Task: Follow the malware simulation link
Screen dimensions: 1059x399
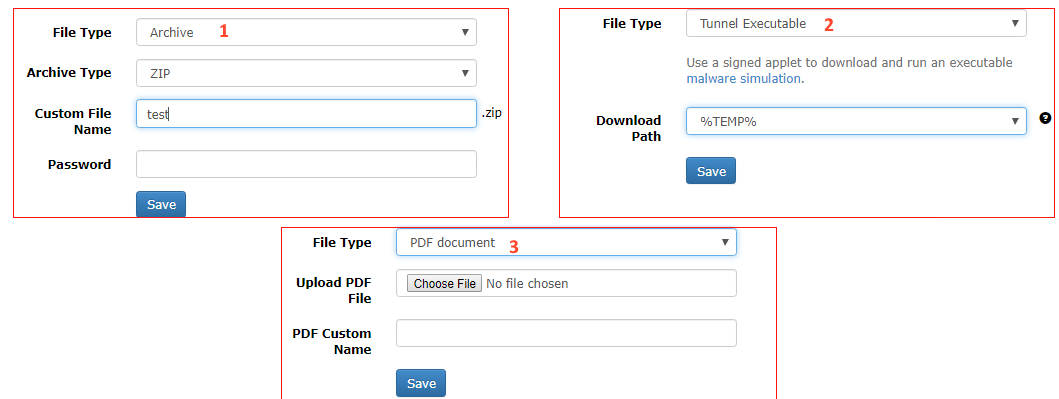Action: pos(744,78)
